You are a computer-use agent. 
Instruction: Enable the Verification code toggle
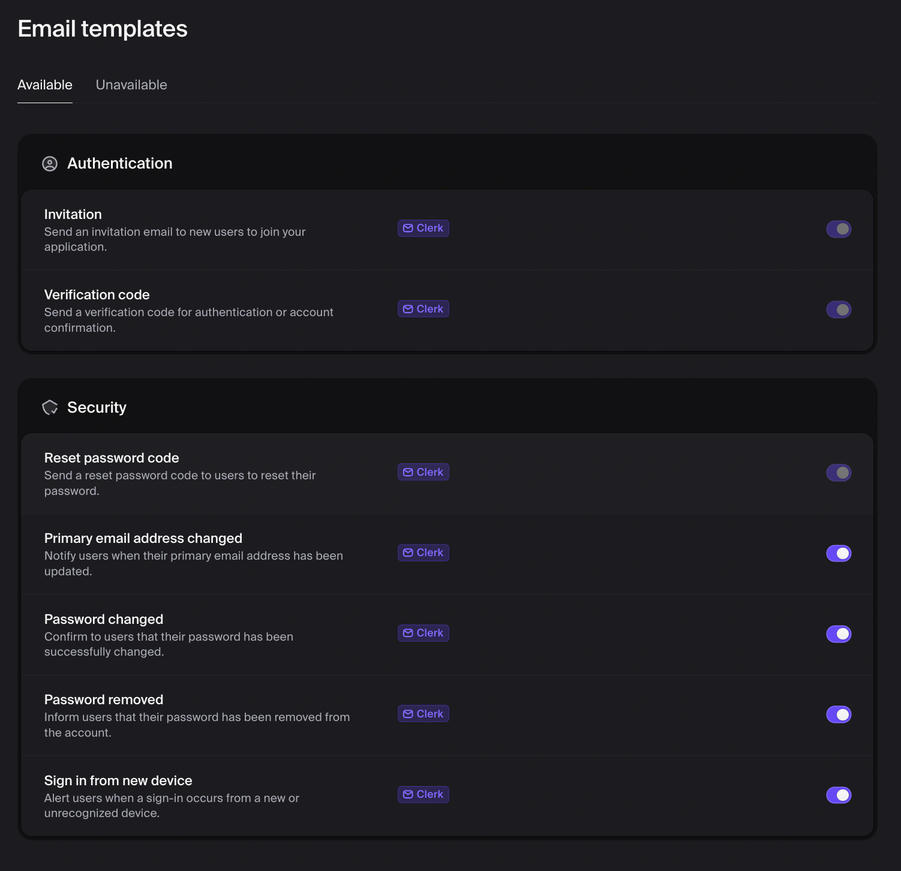pyautogui.click(x=838, y=309)
